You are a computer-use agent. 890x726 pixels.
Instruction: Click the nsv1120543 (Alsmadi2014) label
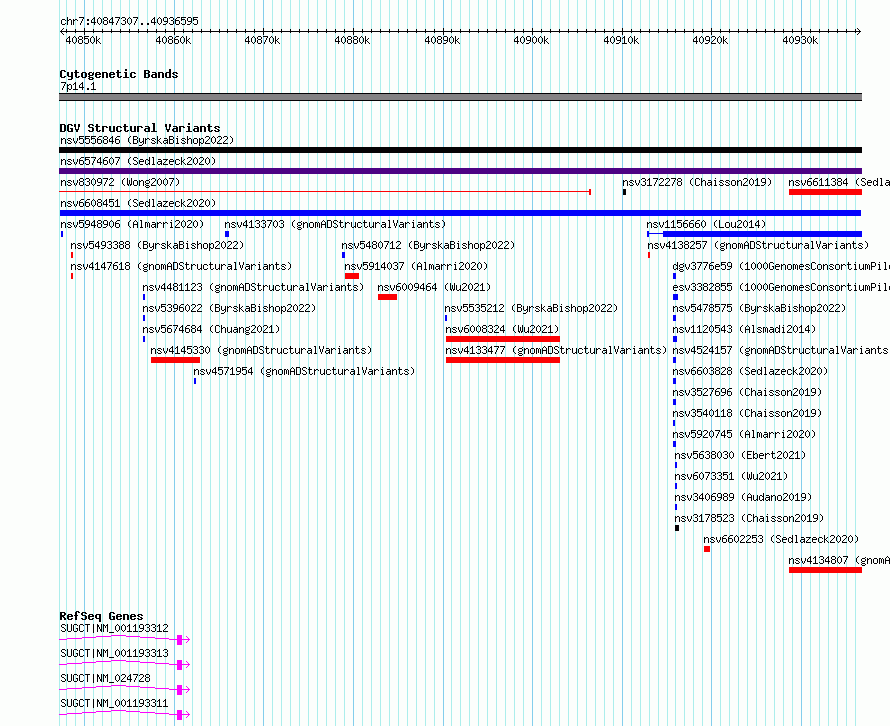(x=744, y=329)
